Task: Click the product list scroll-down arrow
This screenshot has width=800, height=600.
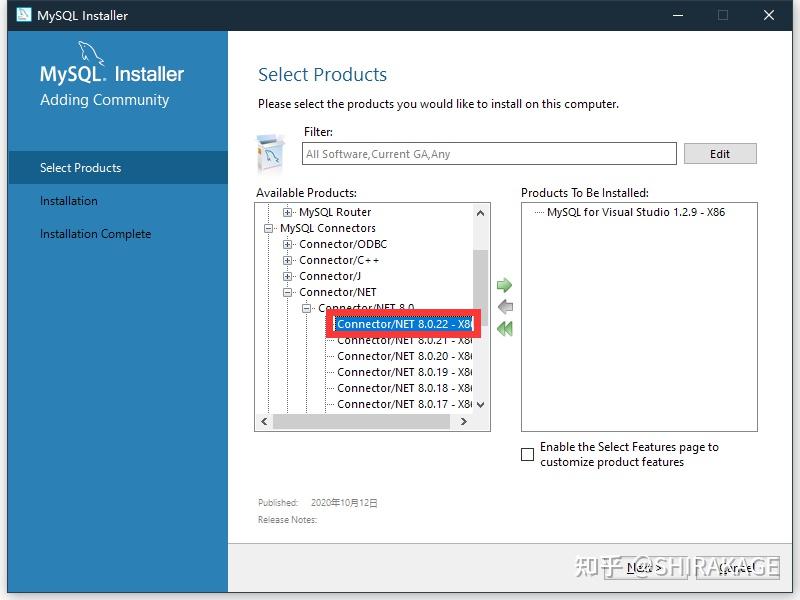Action: point(480,405)
